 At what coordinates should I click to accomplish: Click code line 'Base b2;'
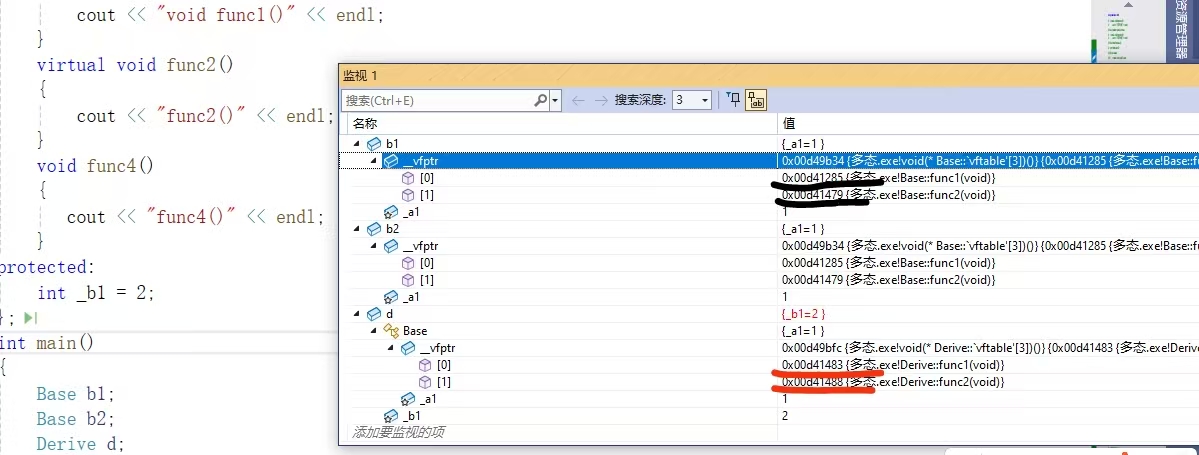[x=74, y=419]
